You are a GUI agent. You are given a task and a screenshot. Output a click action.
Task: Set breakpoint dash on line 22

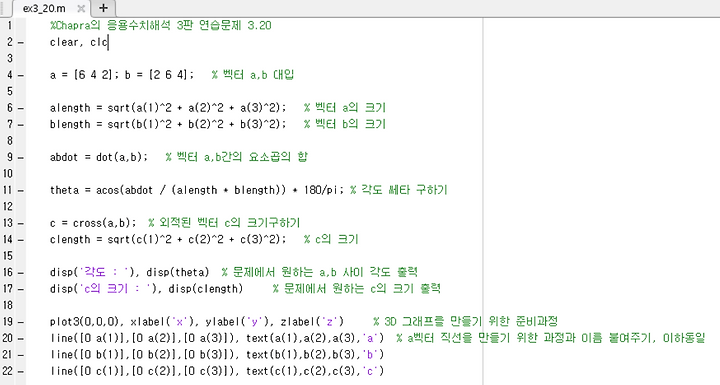[21, 371]
